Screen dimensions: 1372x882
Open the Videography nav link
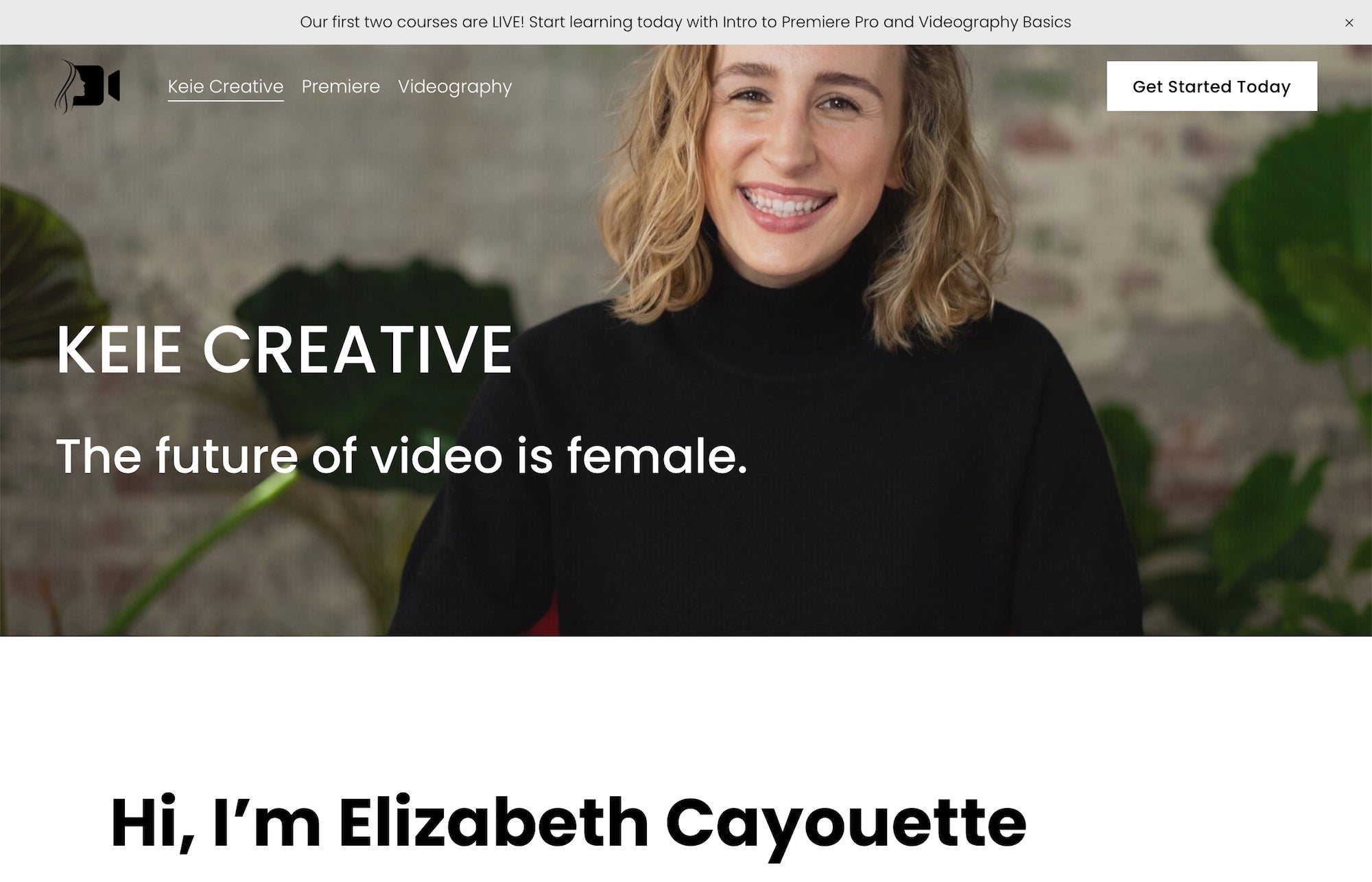[x=455, y=86]
